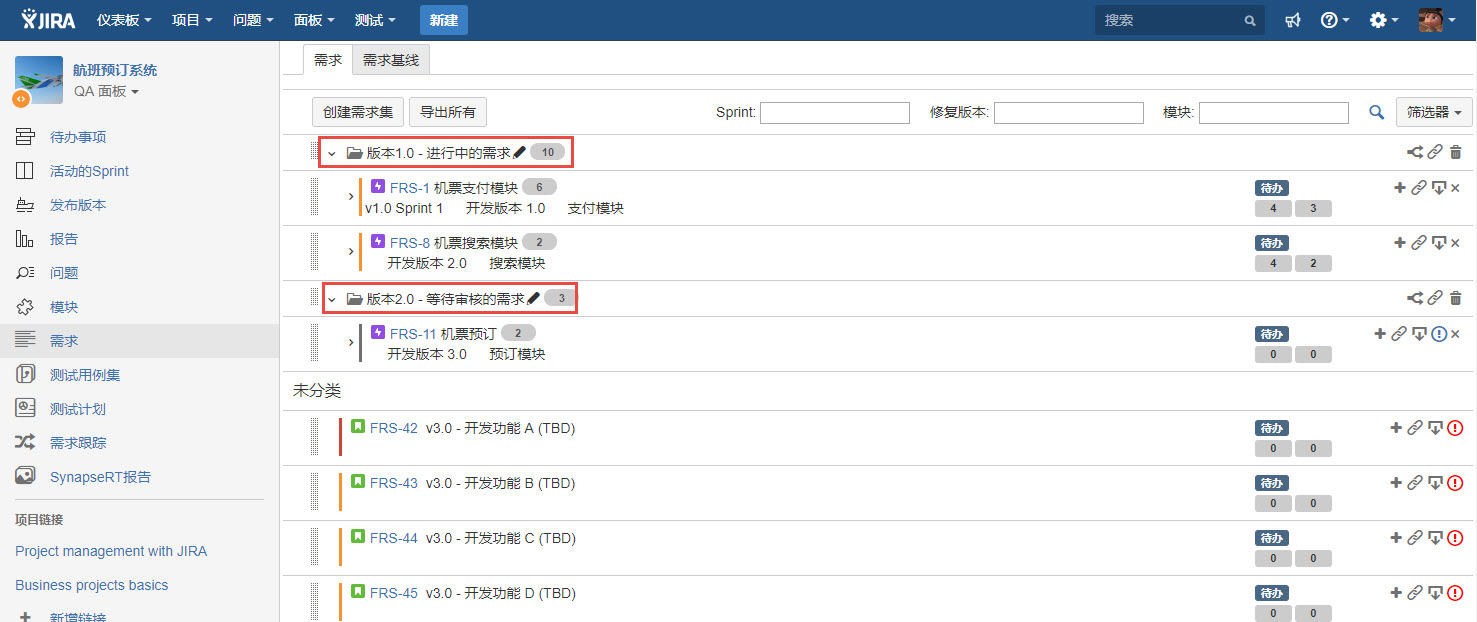The image size is (1477, 622).
Task: Open Project management with JIRA link
Action: tap(111, 551)
